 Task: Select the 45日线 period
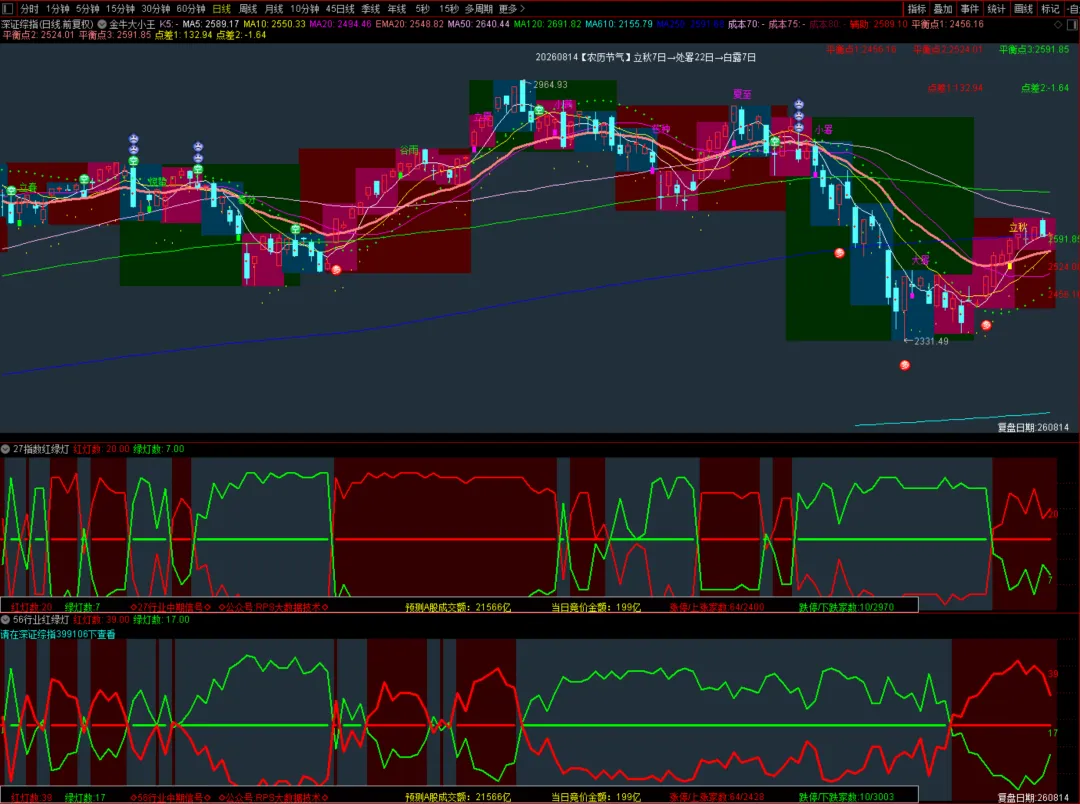(340, 9)
